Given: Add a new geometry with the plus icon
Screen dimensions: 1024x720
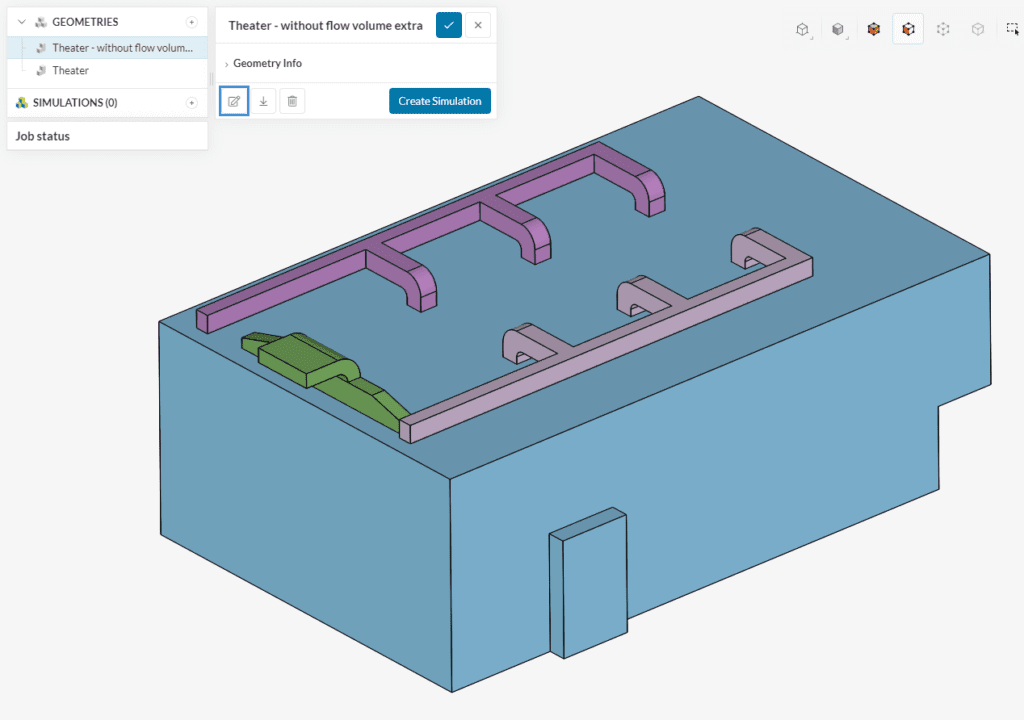Looking at the screenshot, I should tap(192, 22).
